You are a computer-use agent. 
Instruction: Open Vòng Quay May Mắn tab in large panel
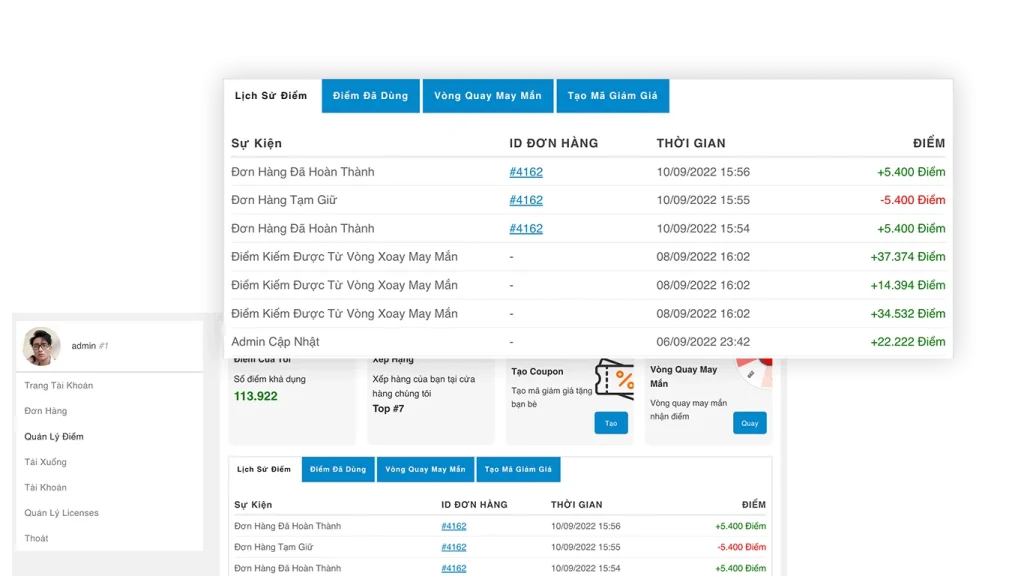[x=487, y=96]
